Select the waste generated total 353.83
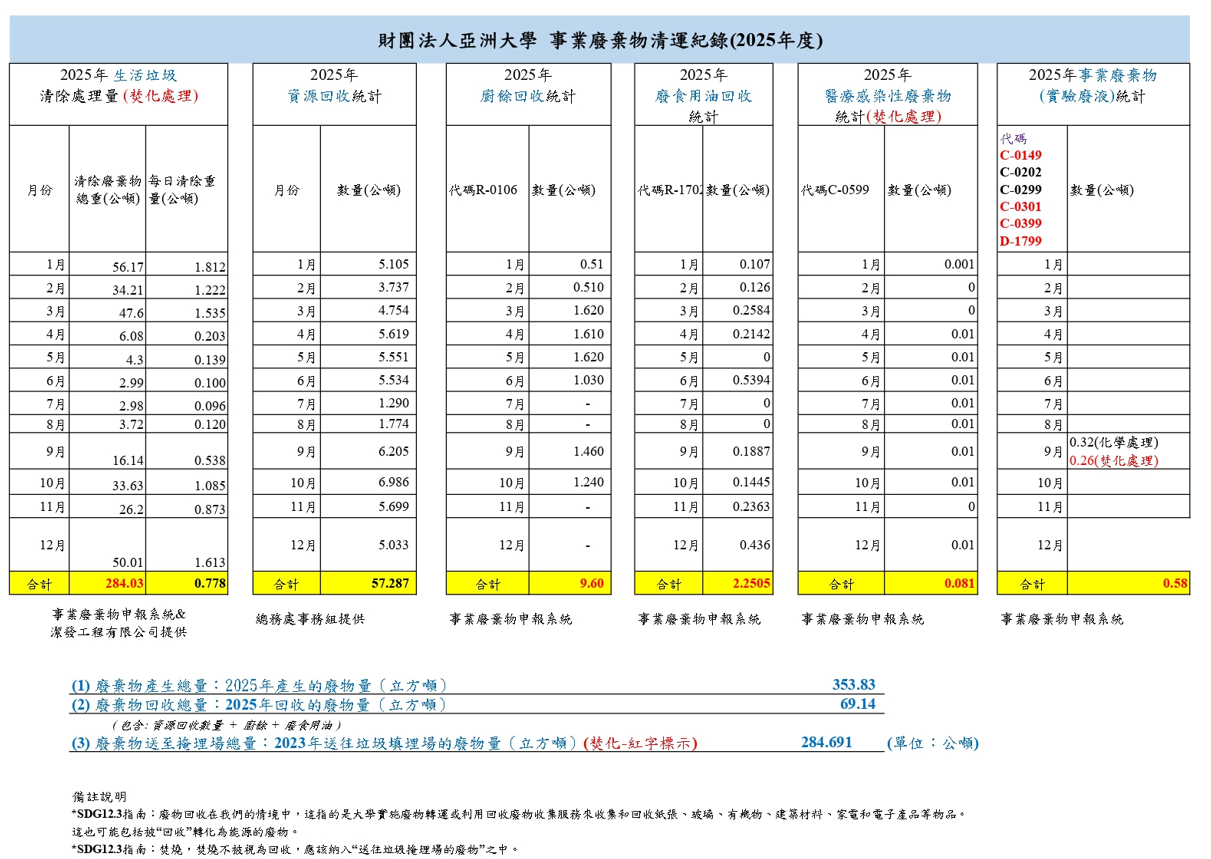Viewport: 1211px width, 859px height. tap(854, 685)
